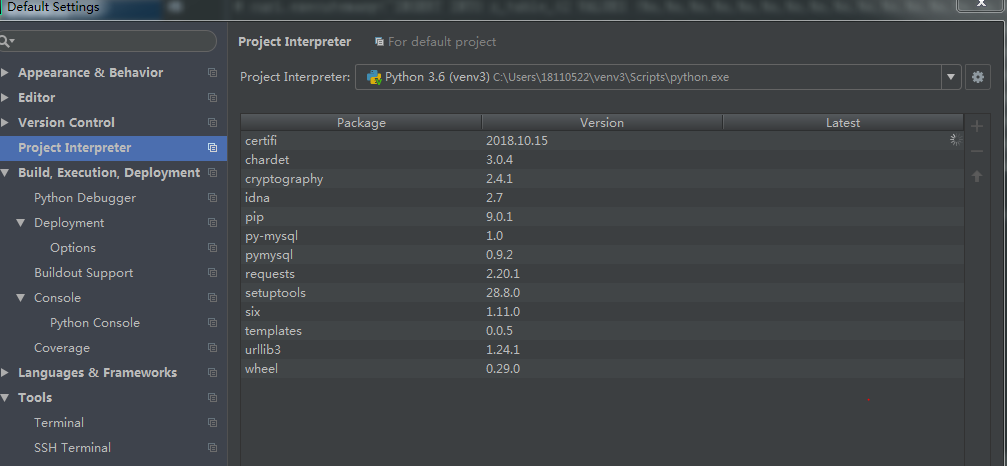This screenshot has width=1007, height=466.
Task: Click the Package column header
Action: [361, 123]
